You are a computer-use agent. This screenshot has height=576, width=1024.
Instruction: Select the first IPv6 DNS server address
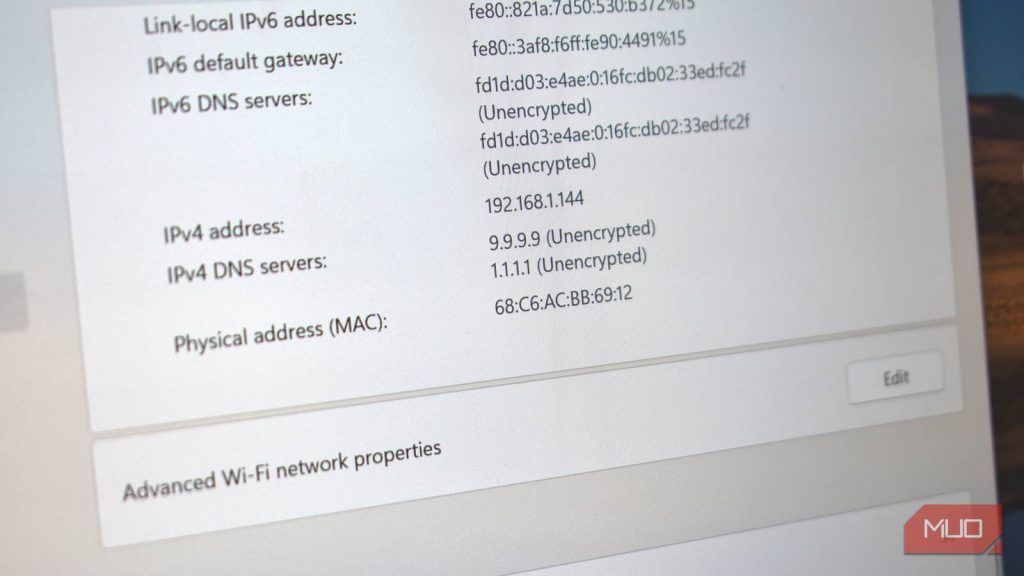coord(610,78)
